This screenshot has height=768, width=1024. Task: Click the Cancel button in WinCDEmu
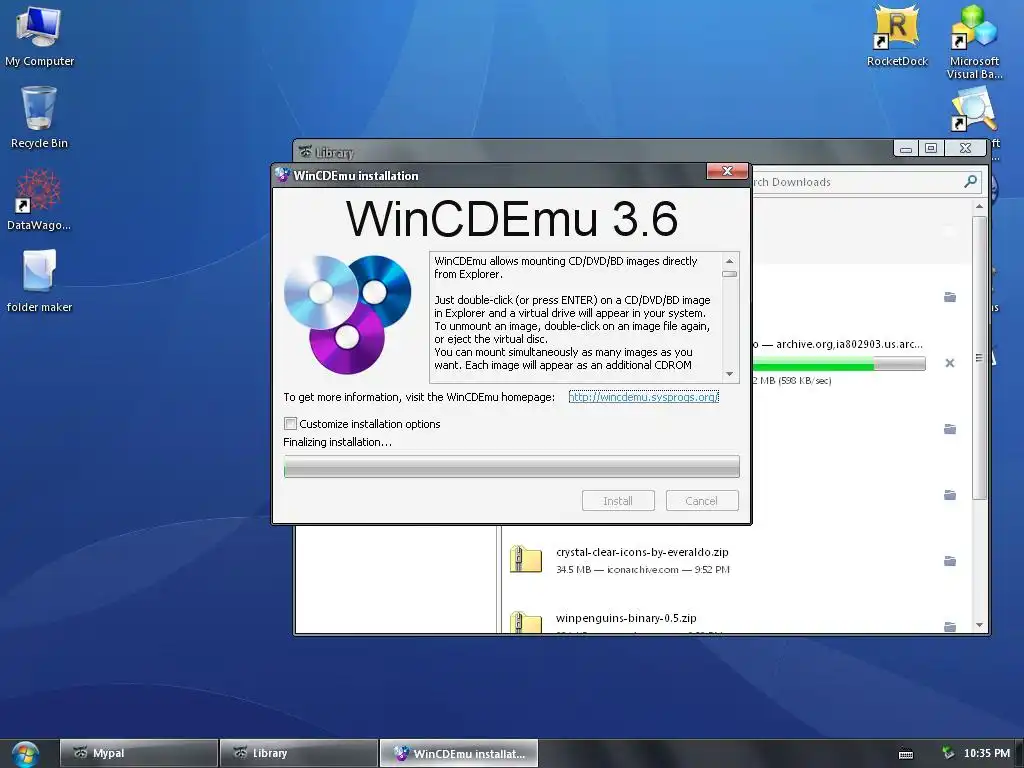[701, 501]
